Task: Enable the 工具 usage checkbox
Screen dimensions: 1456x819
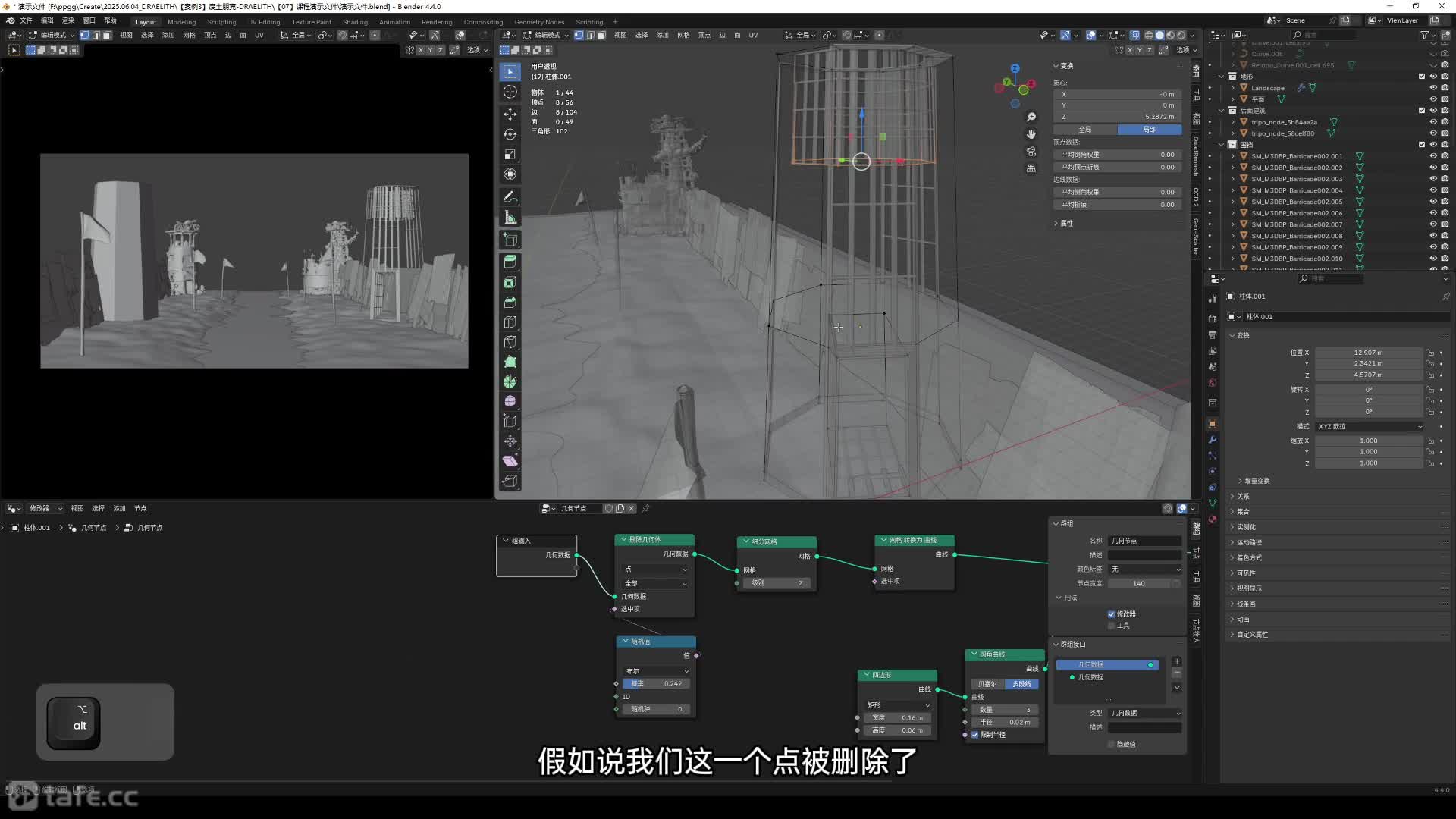Action: [x=1111, y=626]
